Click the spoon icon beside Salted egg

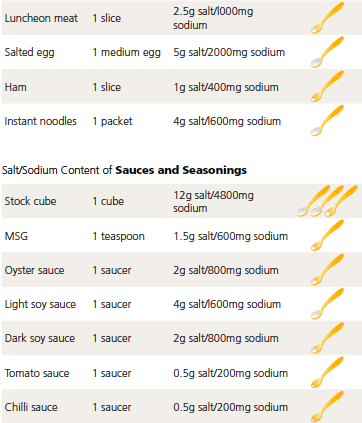click(x=327, y=52)
